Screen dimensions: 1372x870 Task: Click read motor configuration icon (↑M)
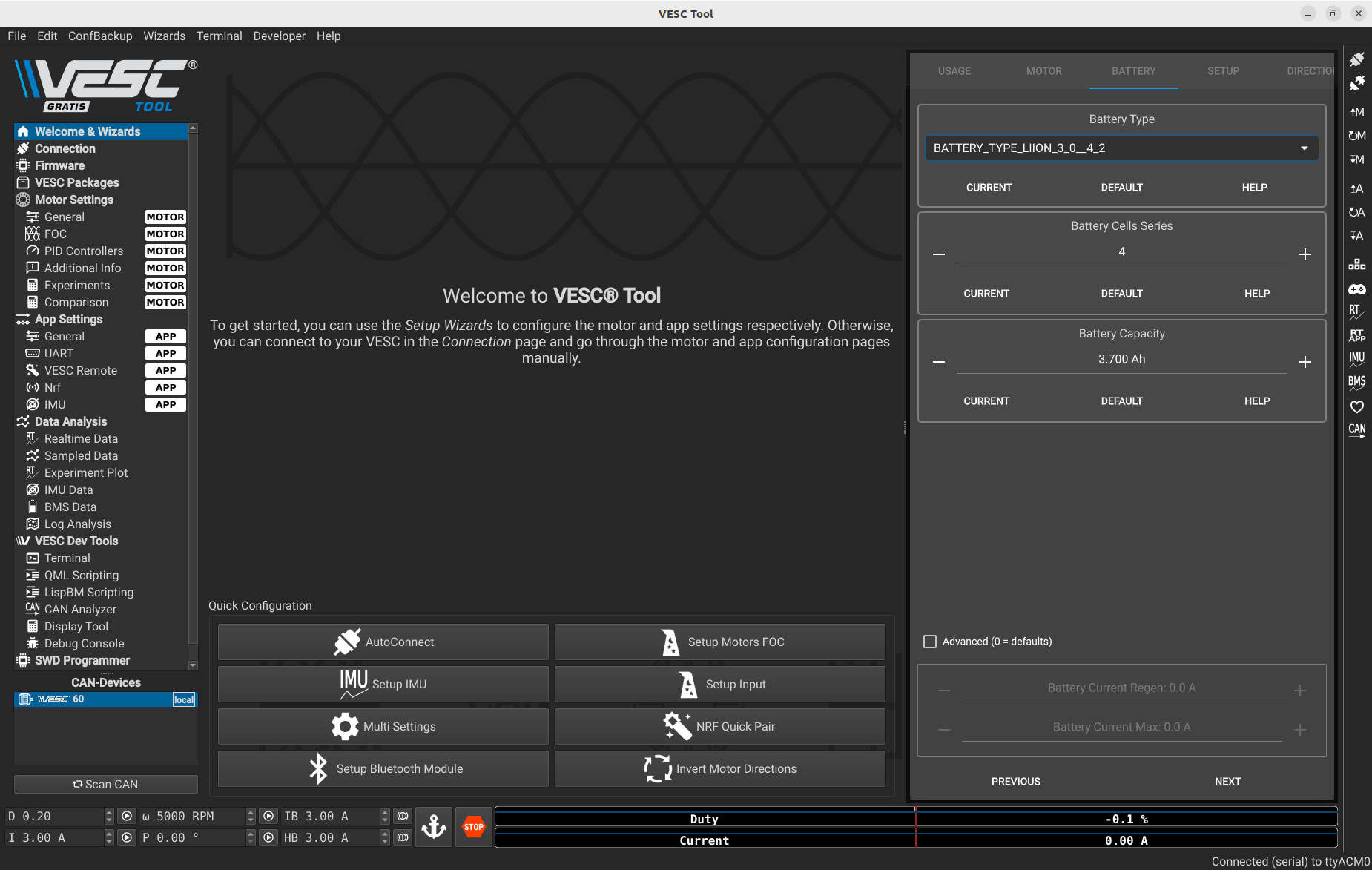(1357, 112)
